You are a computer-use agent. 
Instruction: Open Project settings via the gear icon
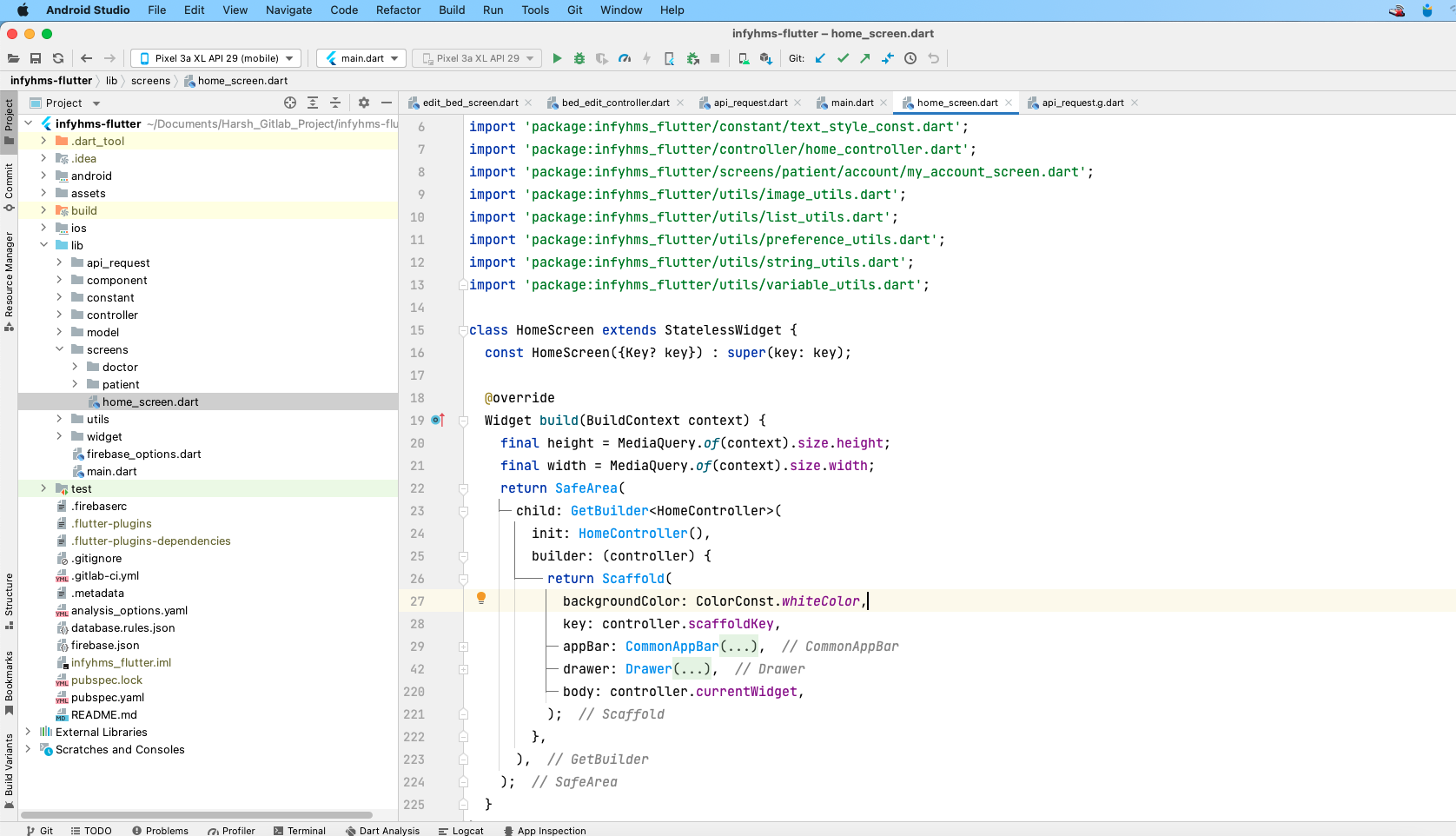coord(364,103)
